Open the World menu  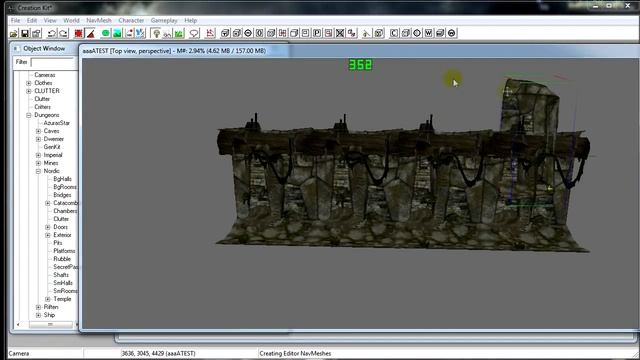click(x=71, y=20)
